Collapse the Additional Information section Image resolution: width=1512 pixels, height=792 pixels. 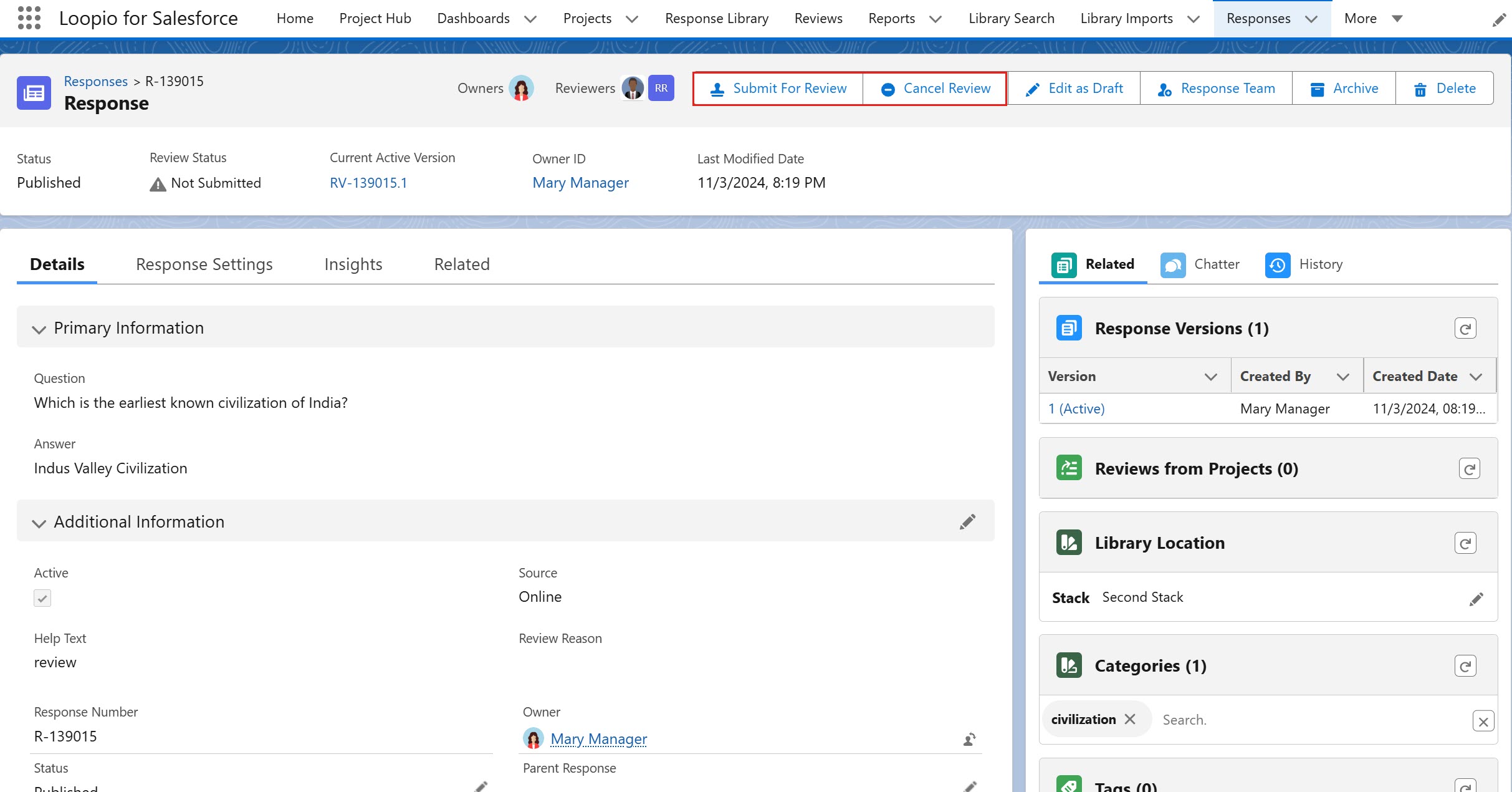click(39, 523)
